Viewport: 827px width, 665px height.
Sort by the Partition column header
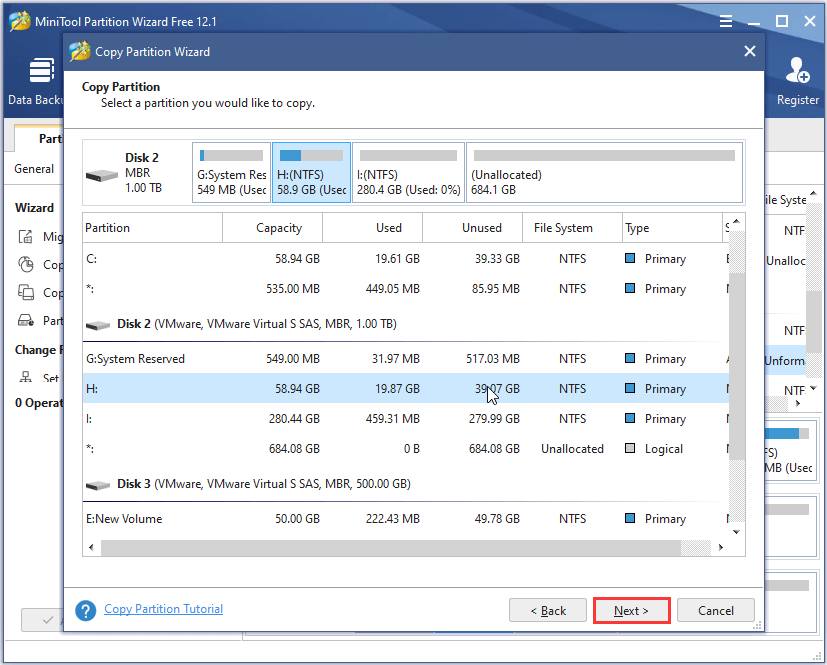click(x=152, y=228)
